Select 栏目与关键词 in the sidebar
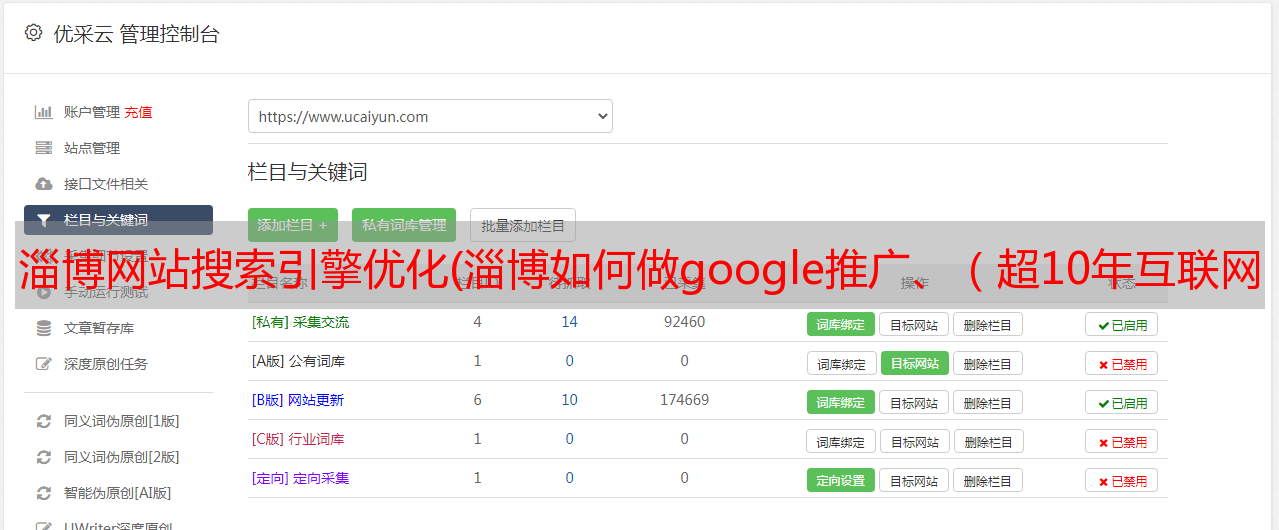The width and height of the screenshot is (1279, 530). [118, 220]
